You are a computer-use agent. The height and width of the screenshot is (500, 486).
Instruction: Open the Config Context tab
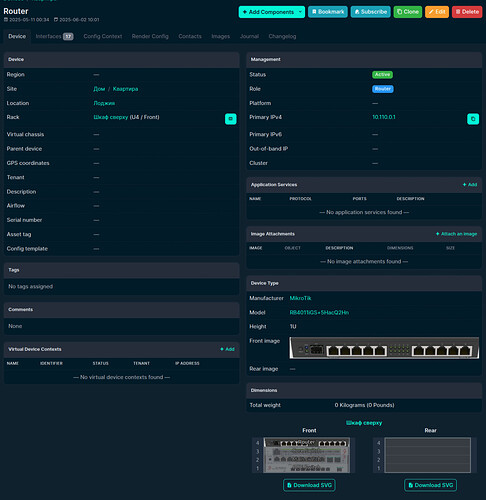pos(103,36)
